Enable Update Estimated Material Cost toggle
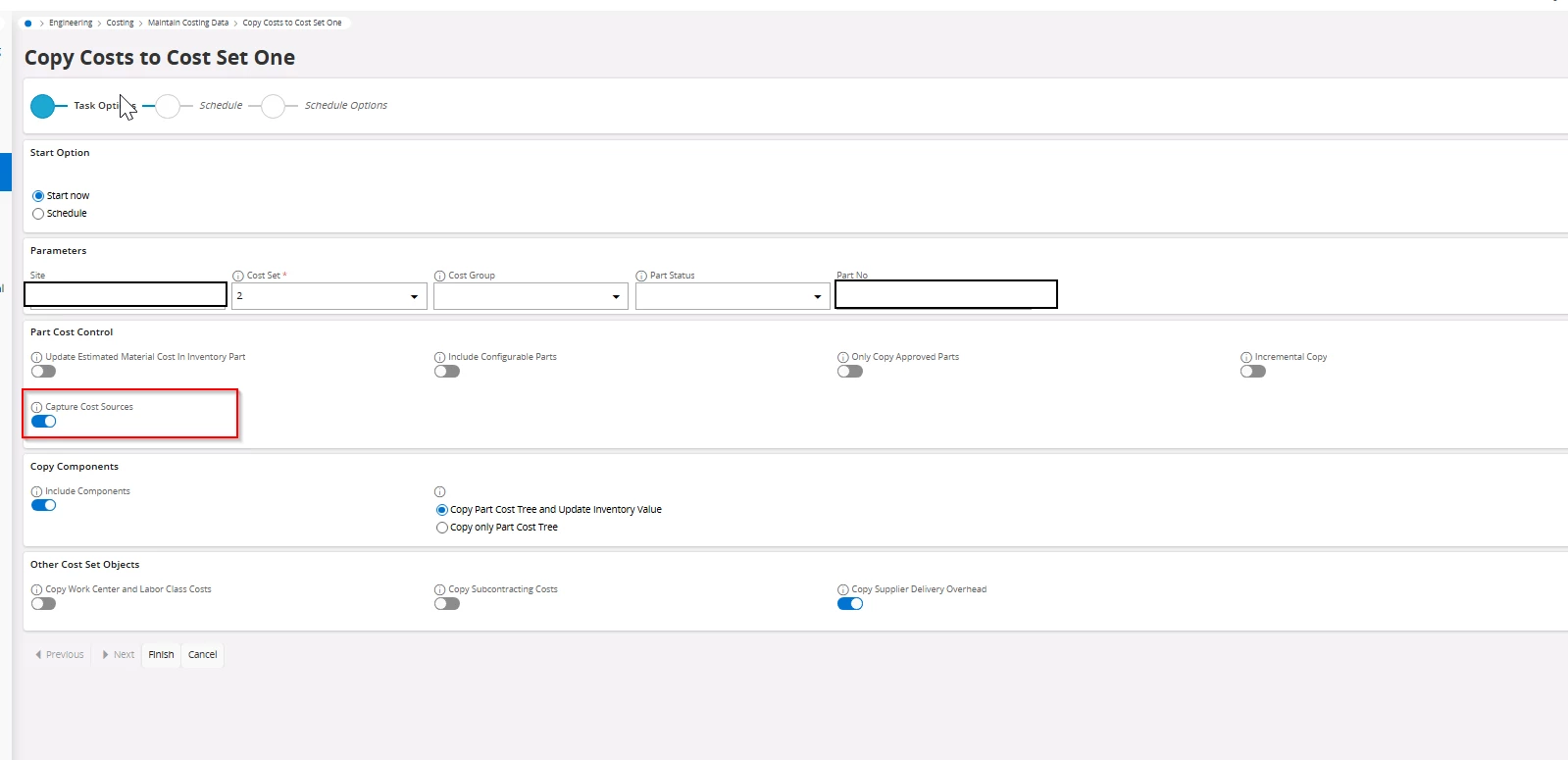Screen dimensions: 1568x760 [44, 372]
